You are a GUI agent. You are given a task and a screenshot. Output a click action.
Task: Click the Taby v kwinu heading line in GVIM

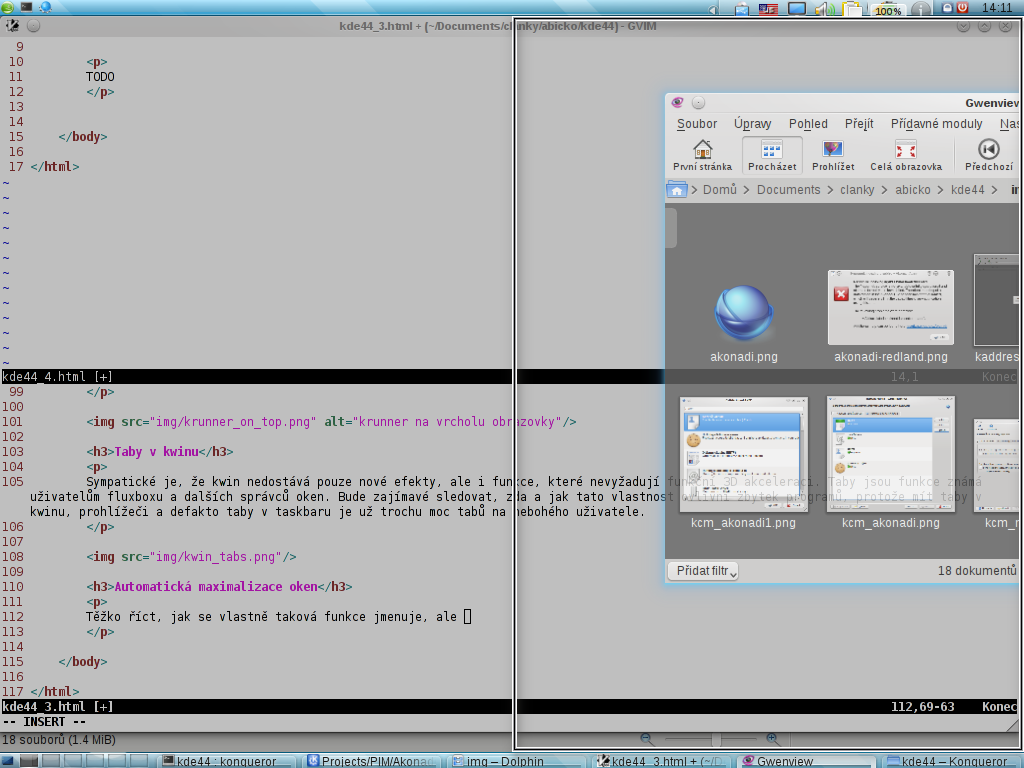pyautogui.click(x=159, y=451)
